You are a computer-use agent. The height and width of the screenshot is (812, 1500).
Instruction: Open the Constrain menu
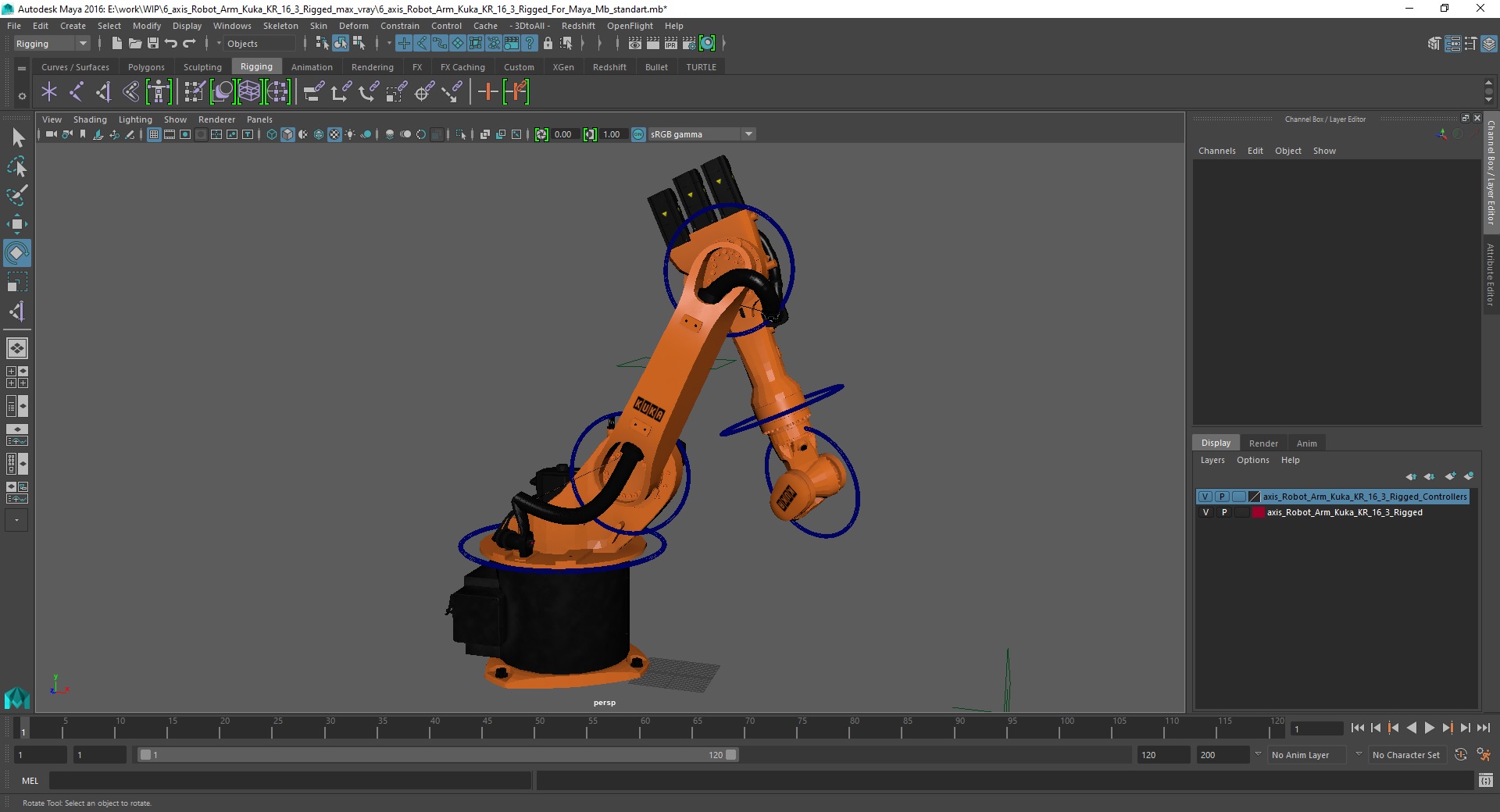coord(400,26)
